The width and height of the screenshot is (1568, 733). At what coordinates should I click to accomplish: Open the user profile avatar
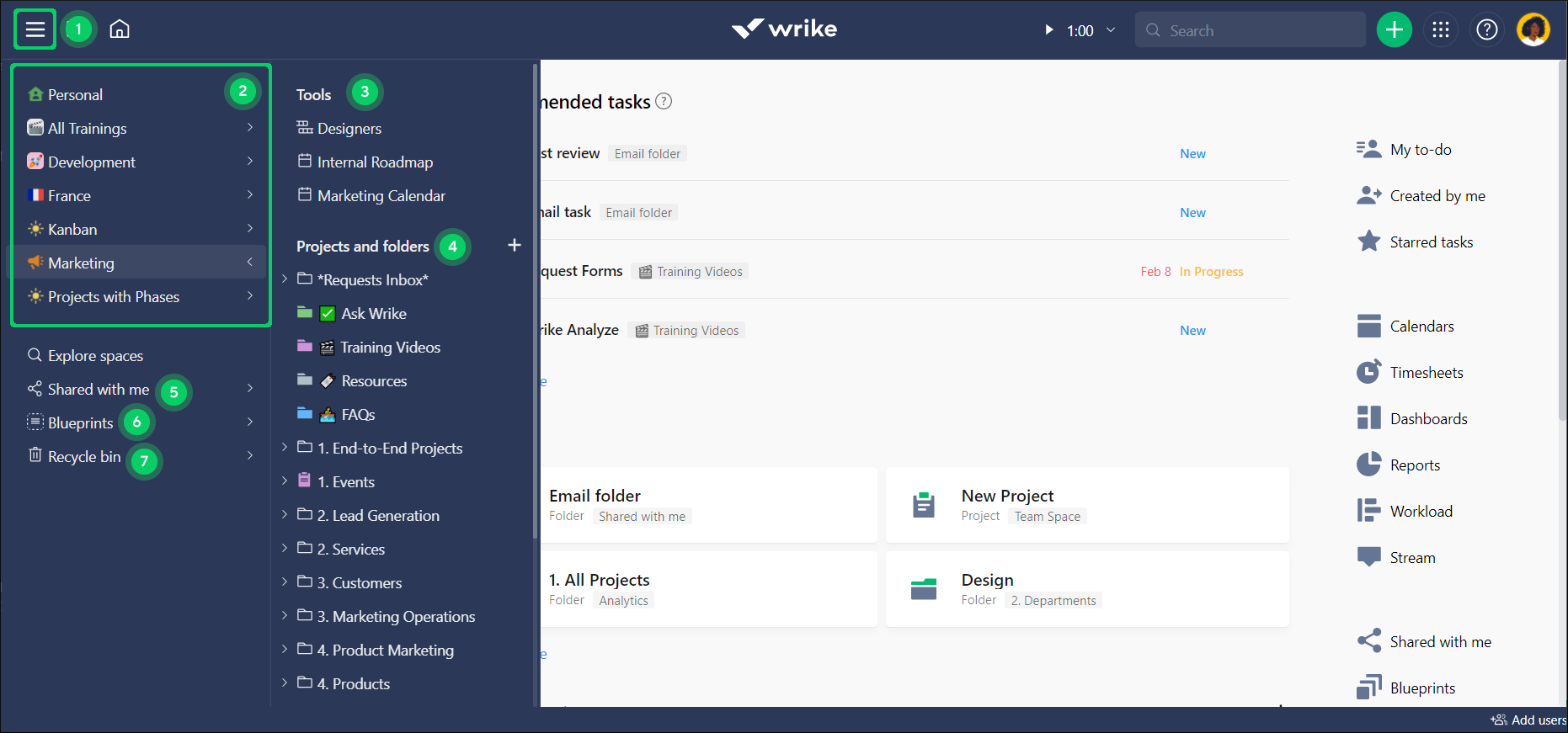(x=1533, y=30)
